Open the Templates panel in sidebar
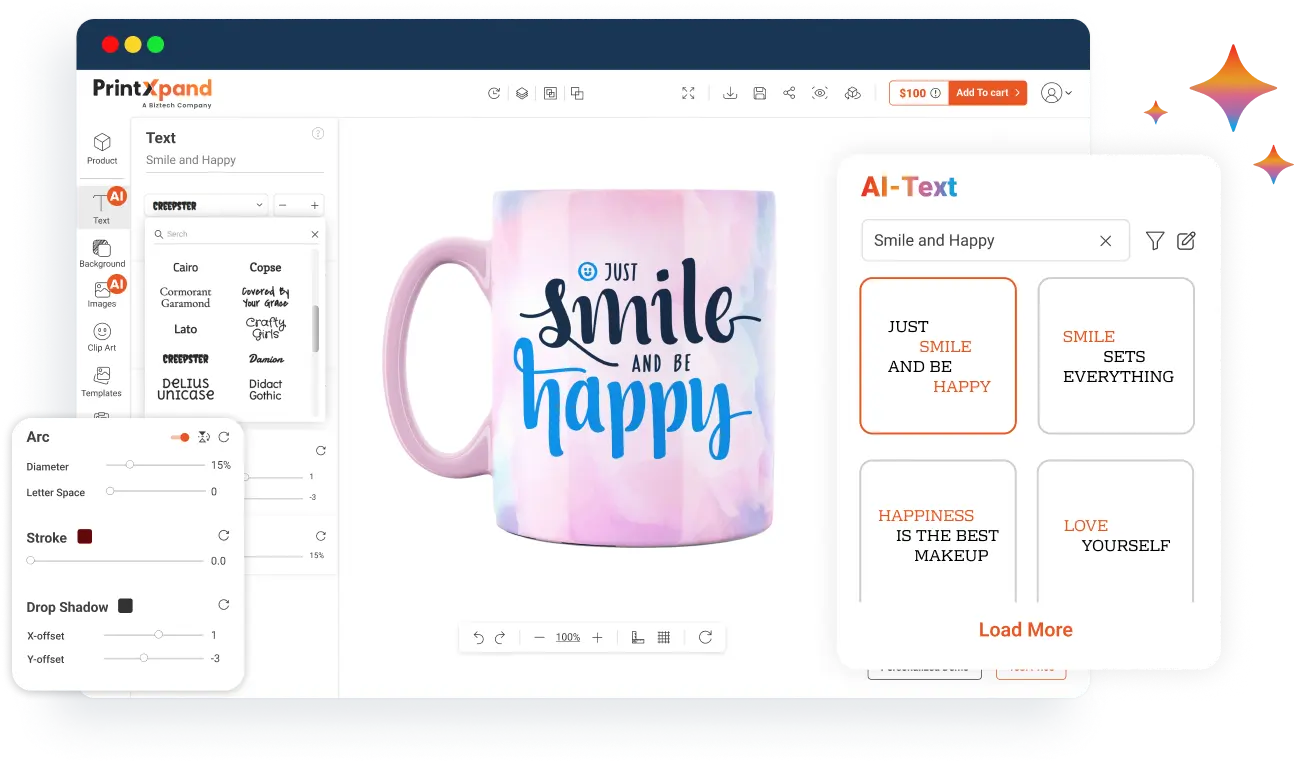 (x=102, y=382)
